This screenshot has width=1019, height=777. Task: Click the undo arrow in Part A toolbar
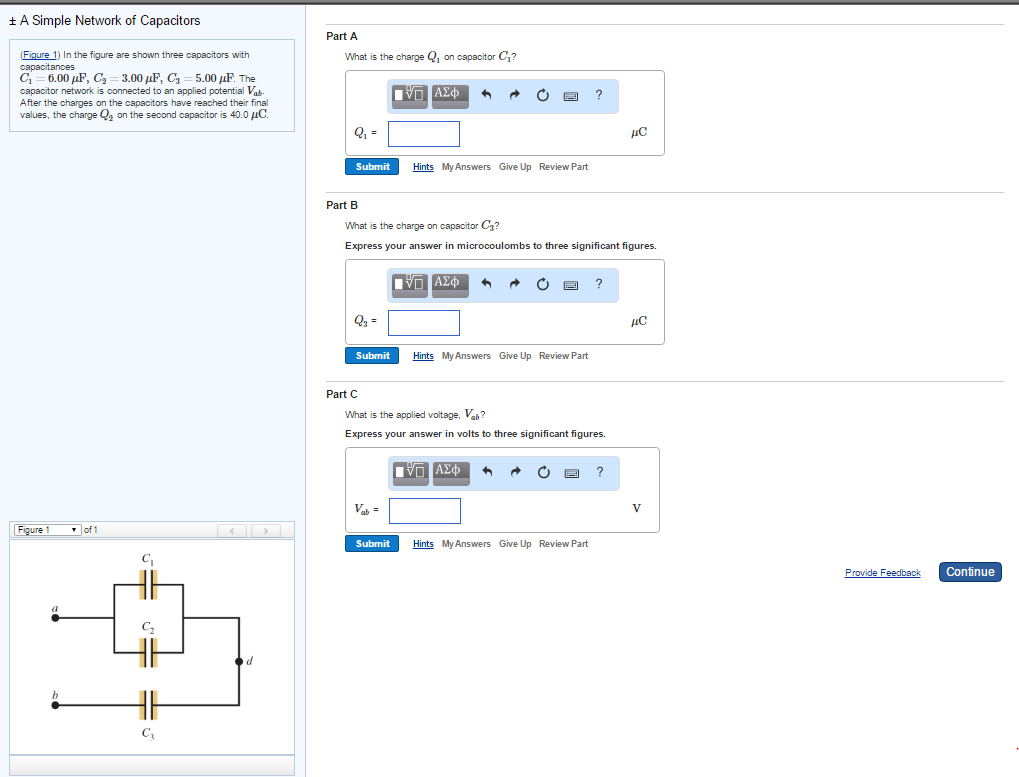486,95
